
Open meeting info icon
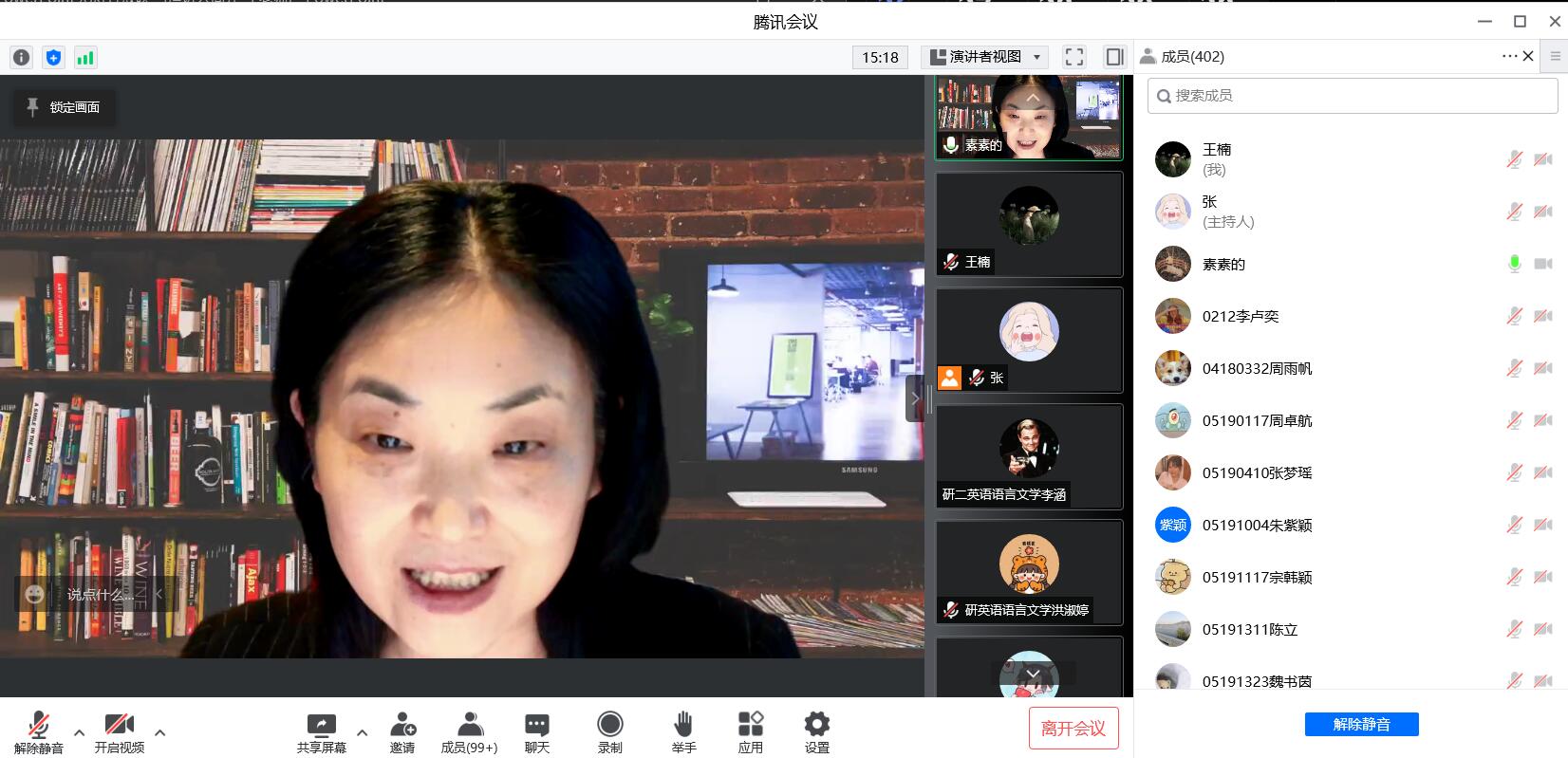click(21, 58)
